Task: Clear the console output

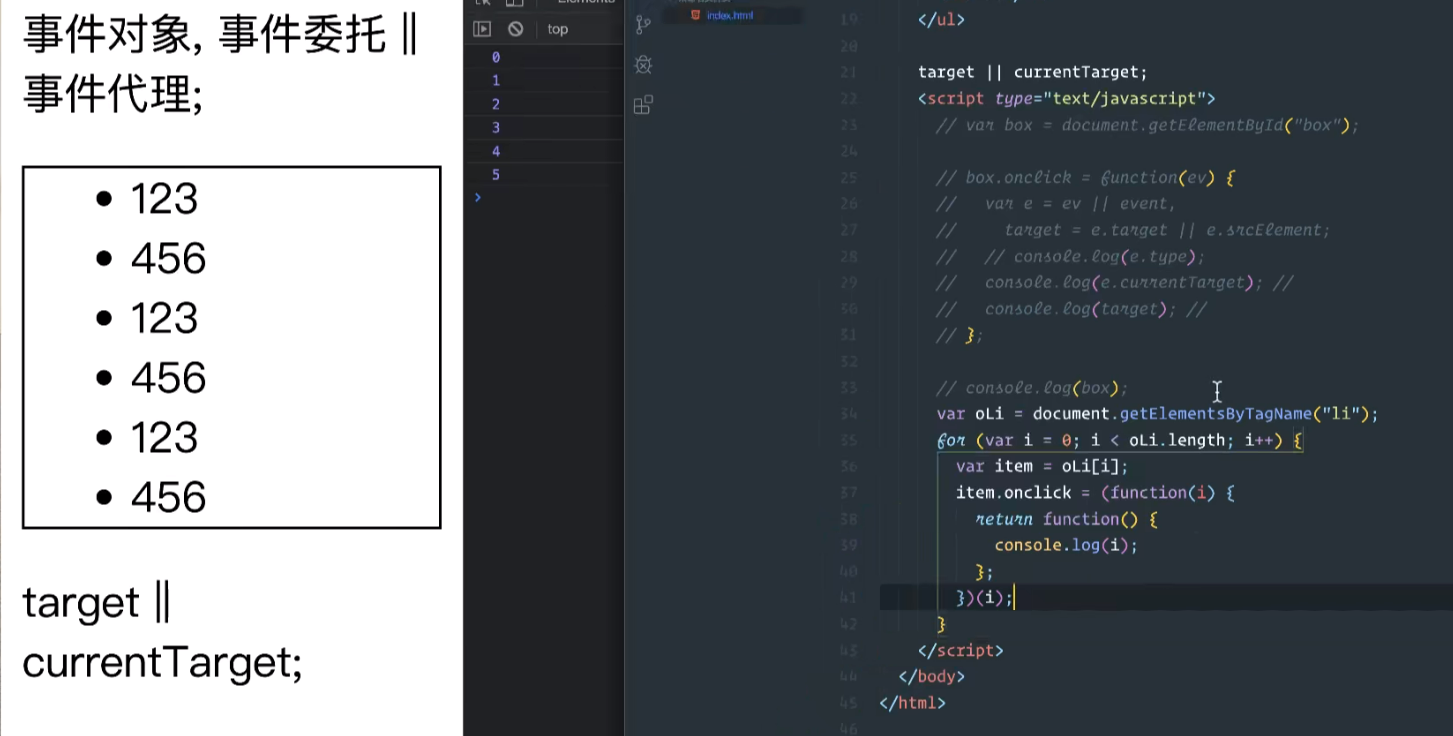Action: (516, 29)
